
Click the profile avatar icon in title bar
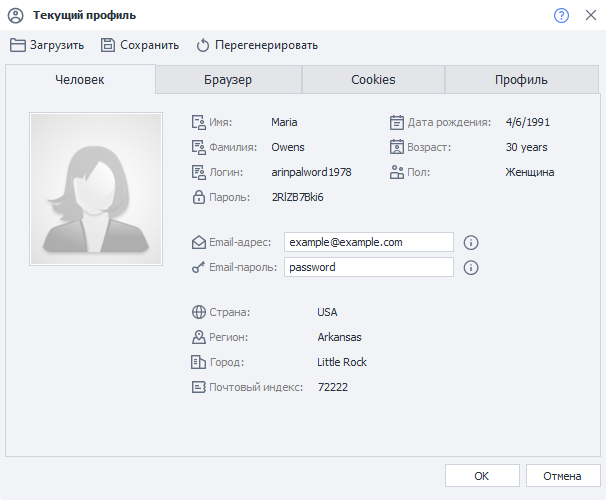(15, 15)
